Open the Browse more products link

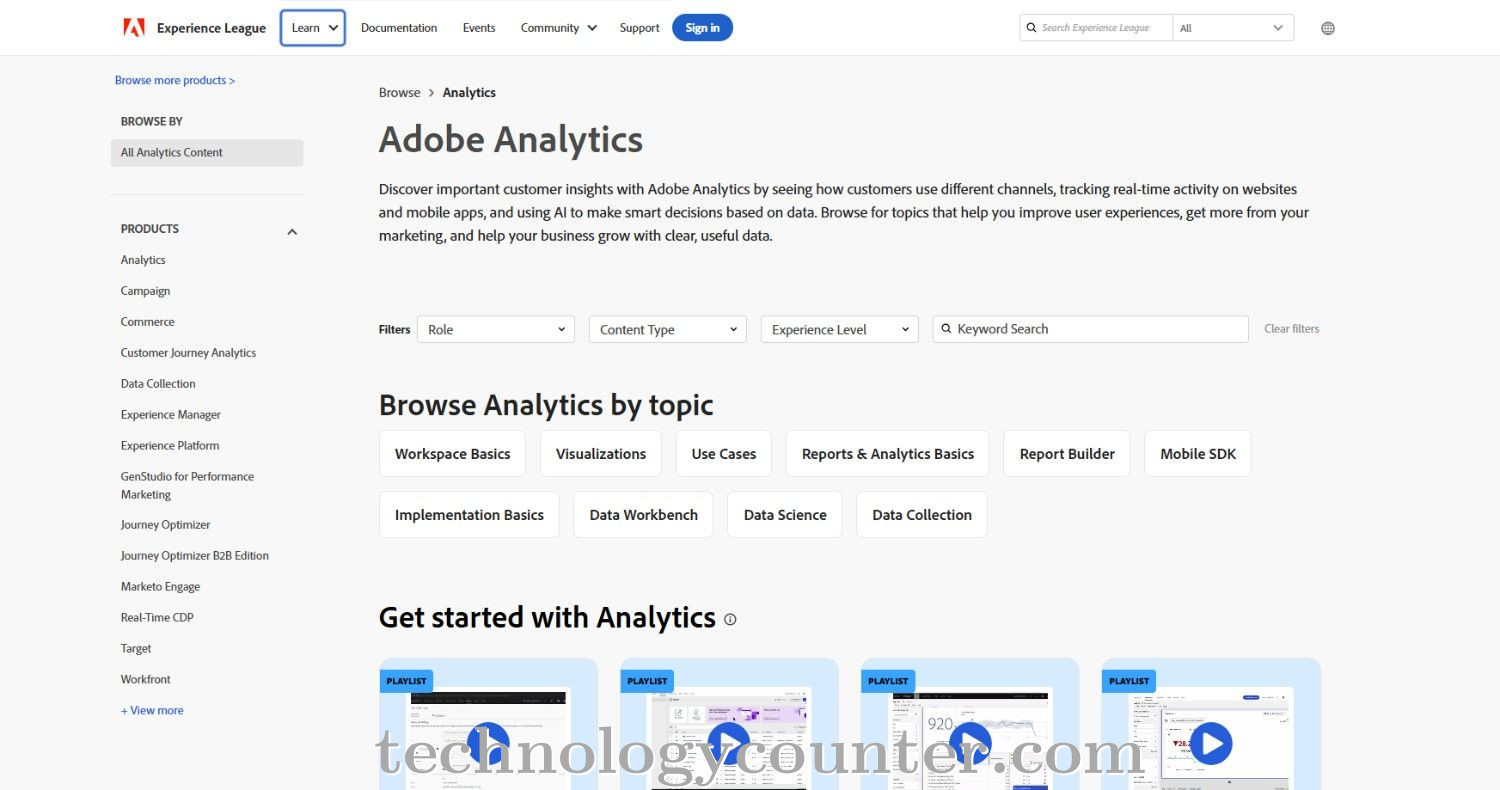point(175,80)
